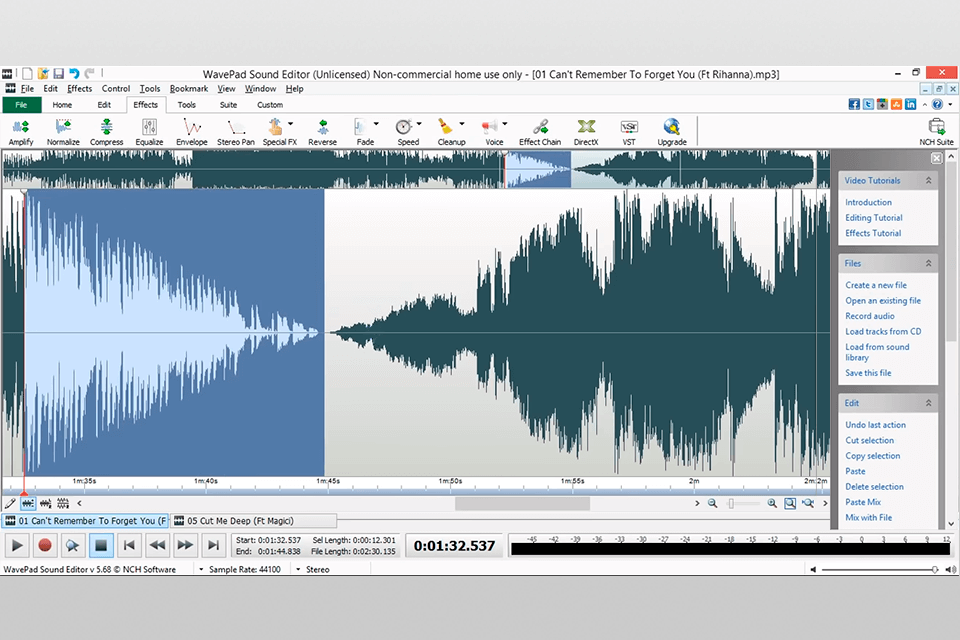960x640 pixels.
Task: Collapse the Video Tutorials panel
Action: 928,181
